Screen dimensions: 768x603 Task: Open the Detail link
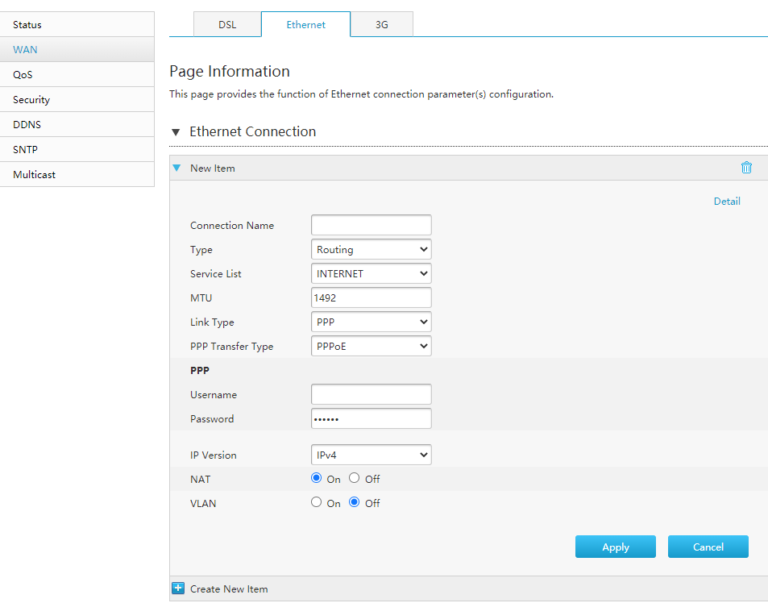(726, 201)
